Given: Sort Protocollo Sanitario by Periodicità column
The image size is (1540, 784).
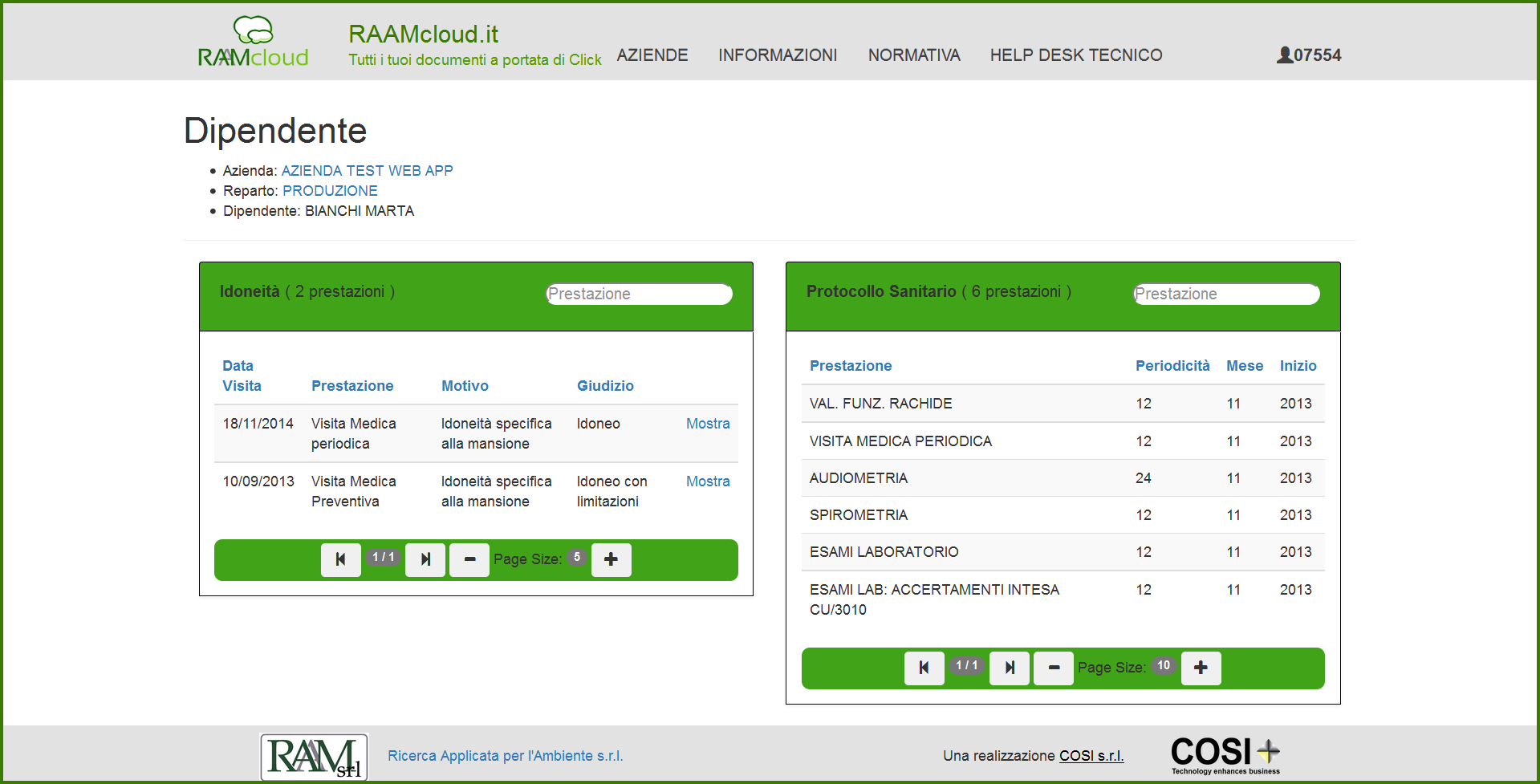Looking at the screenshot, I should pos(1172,366).
